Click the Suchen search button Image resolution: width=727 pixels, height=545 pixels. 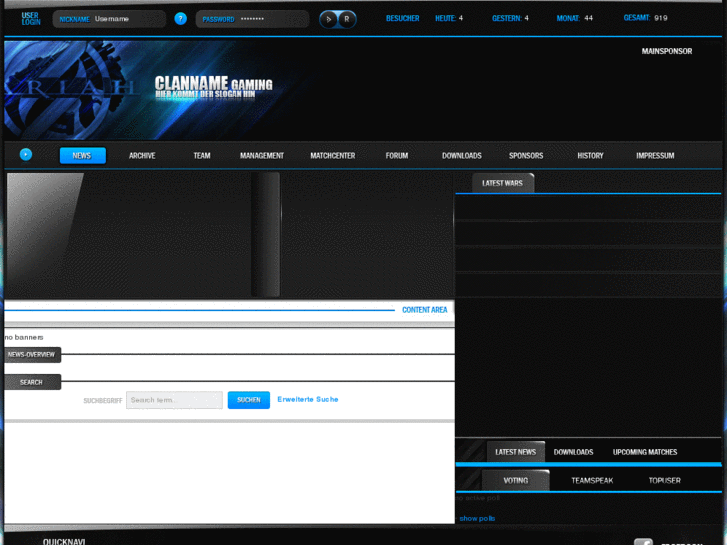tap(249, 400)
